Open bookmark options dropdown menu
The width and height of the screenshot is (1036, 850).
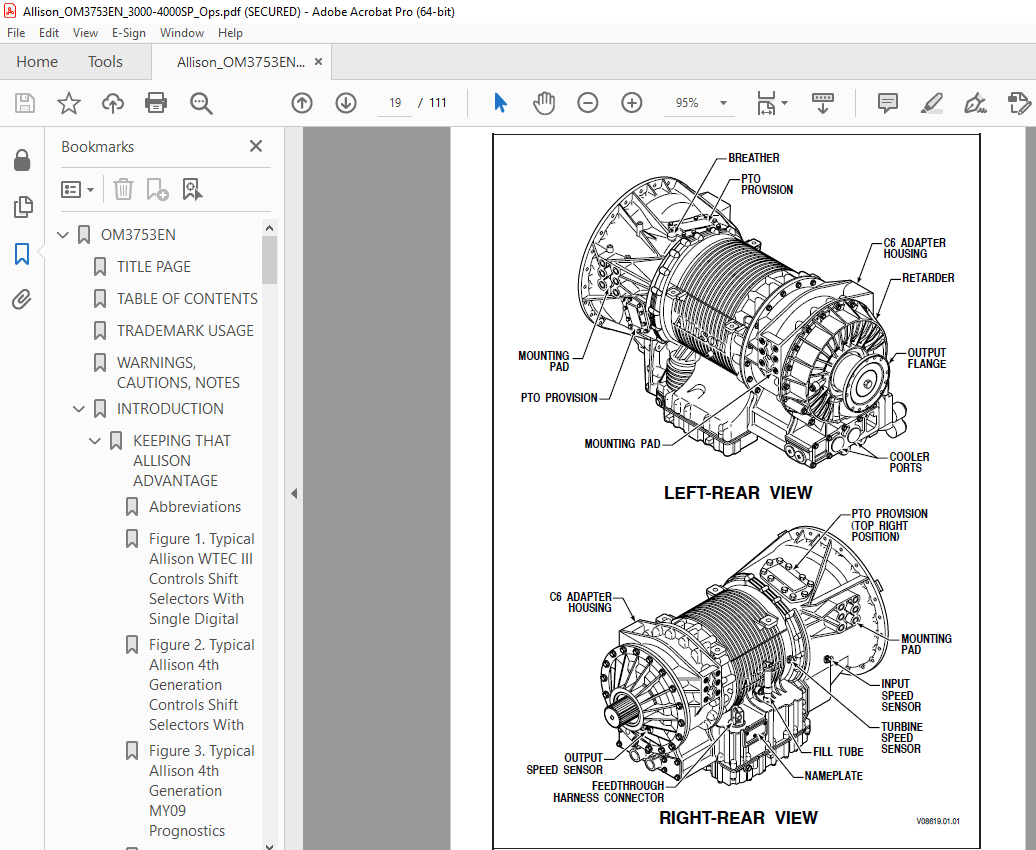click(77, 190)
